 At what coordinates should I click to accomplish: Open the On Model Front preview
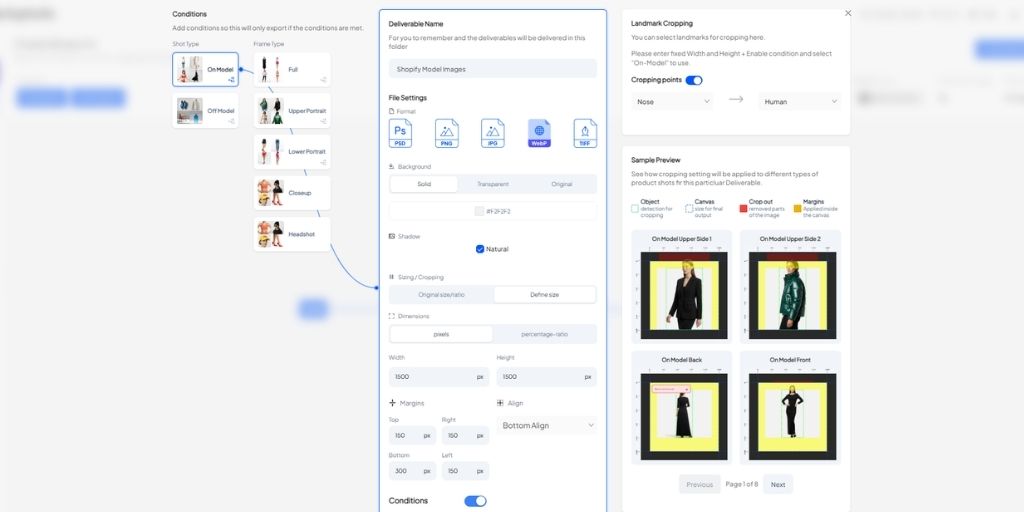[x=790, y=408]
